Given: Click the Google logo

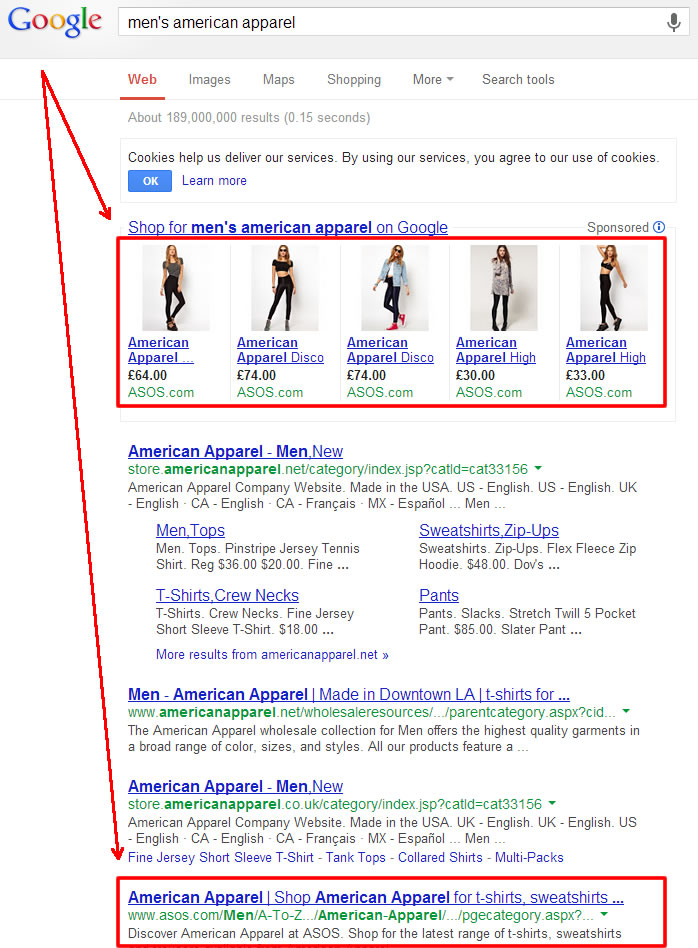Looking at the screenshot, I should tap(54, 22).
